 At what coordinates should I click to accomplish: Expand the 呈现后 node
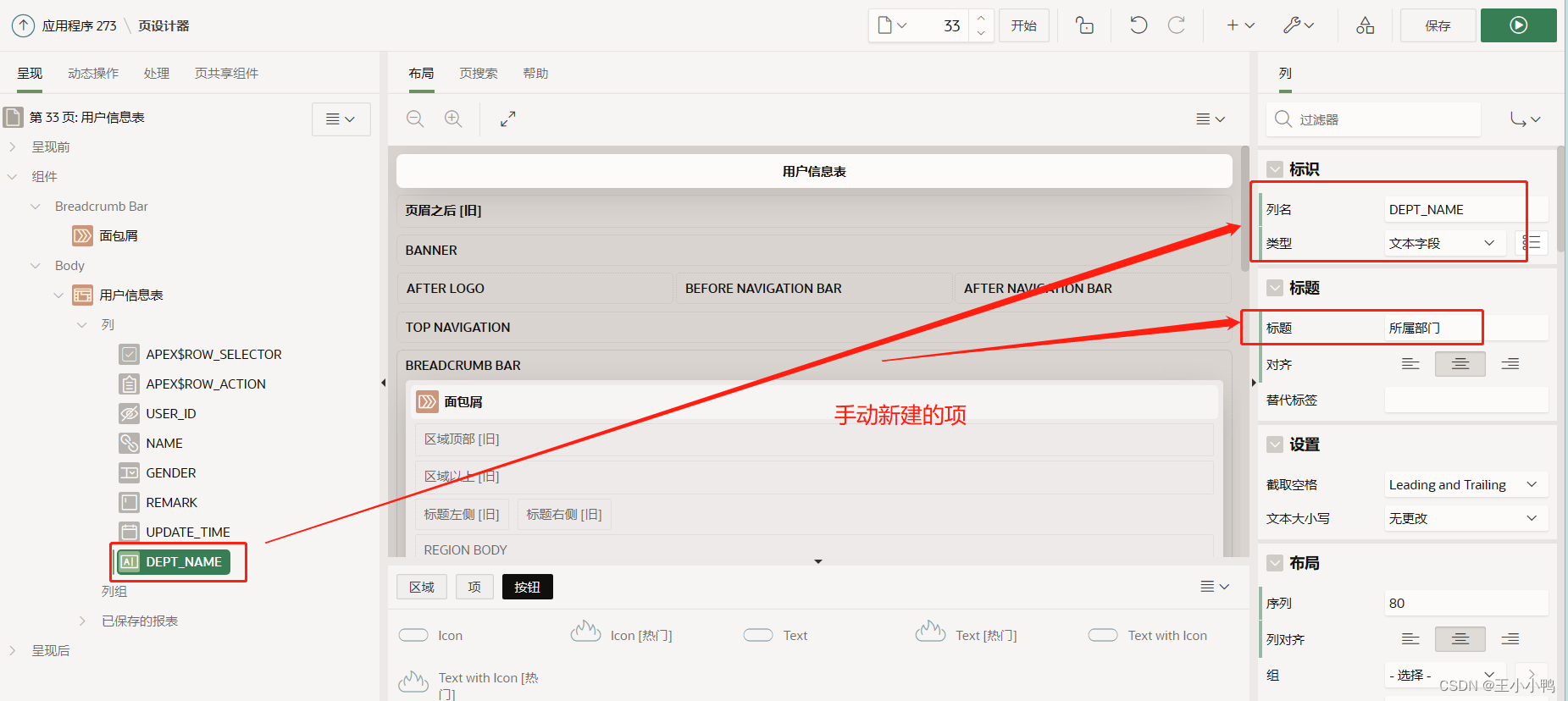[13, 650]
